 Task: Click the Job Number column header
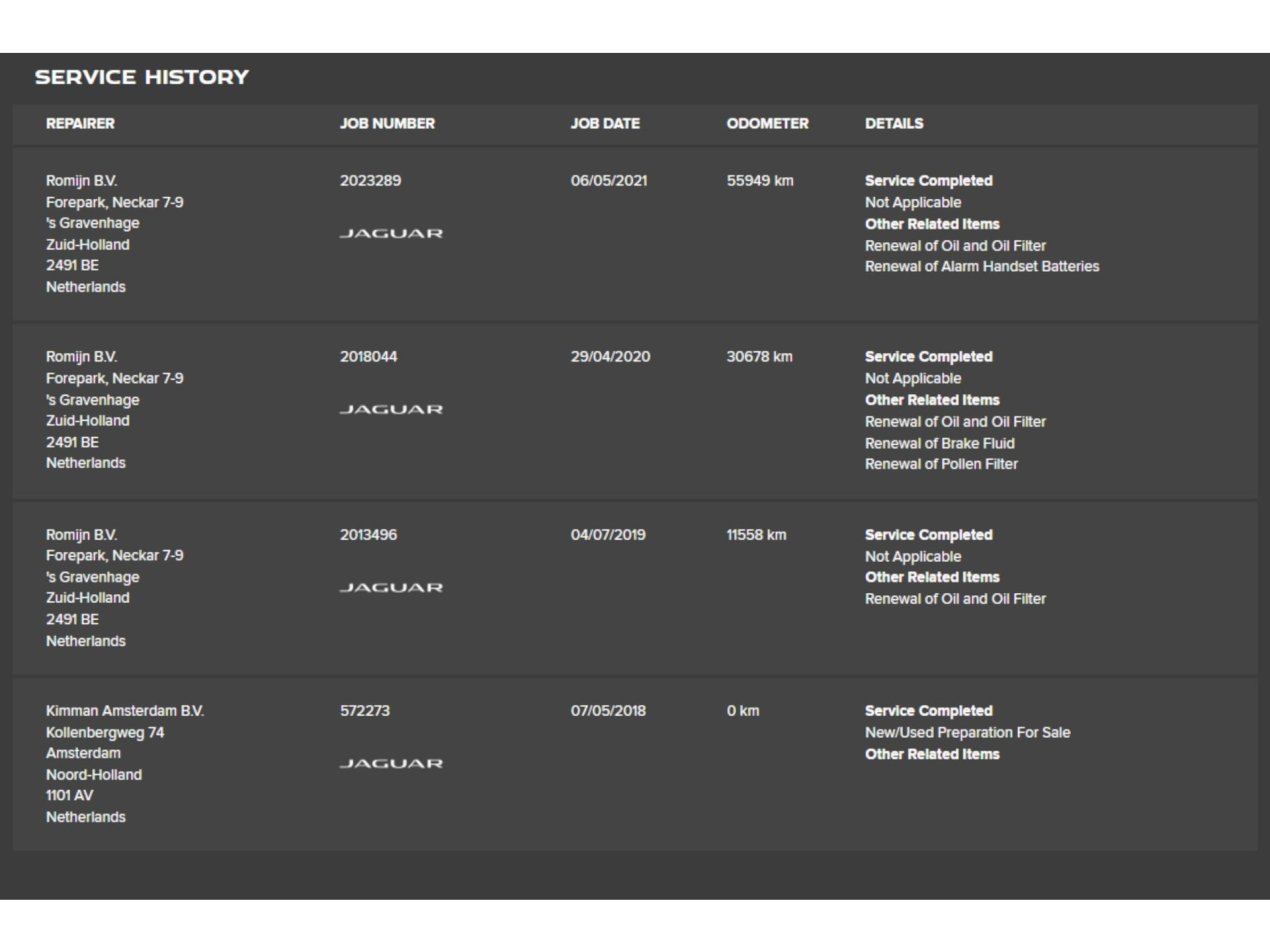click(387, 123)
